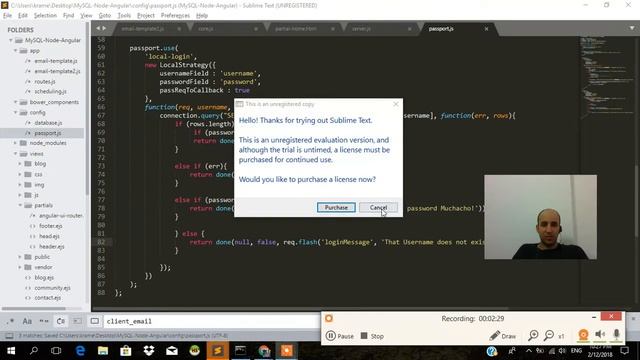Collapse the views folder
Viewport: 640px width, 360px height.
(16, 154)
